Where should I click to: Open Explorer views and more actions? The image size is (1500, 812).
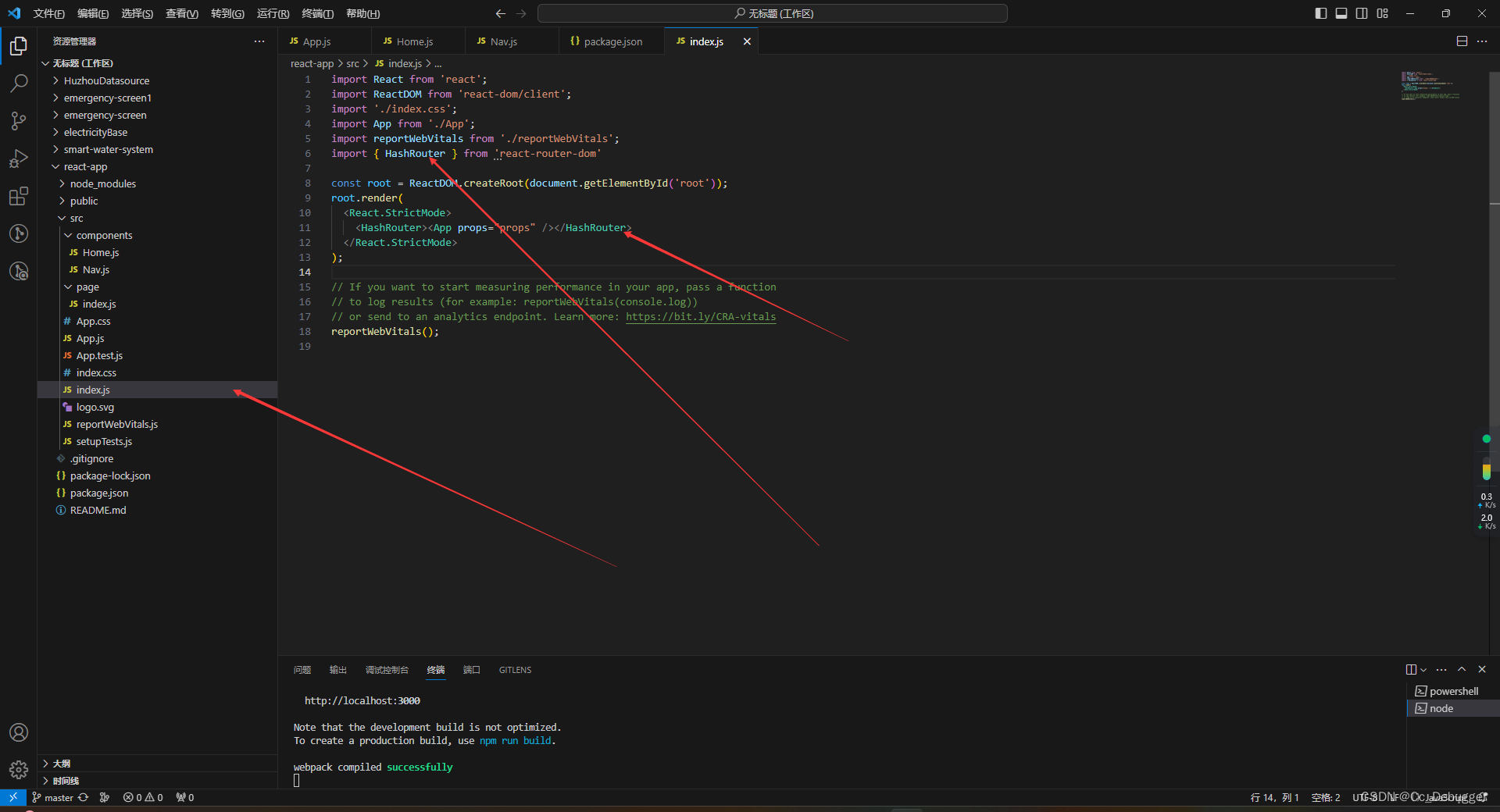259,41
